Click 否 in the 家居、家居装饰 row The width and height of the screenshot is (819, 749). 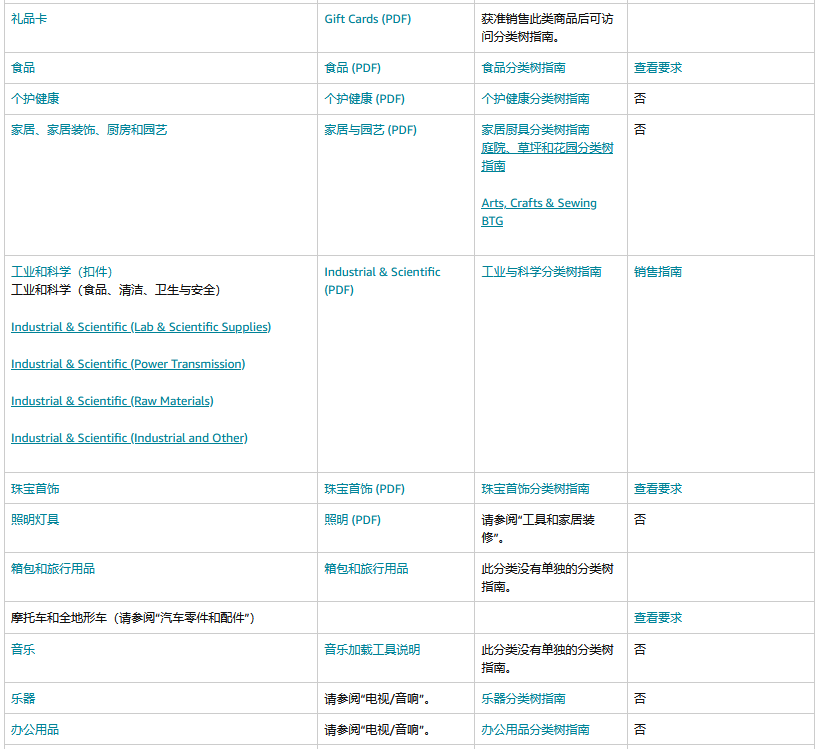click(640, 130)
